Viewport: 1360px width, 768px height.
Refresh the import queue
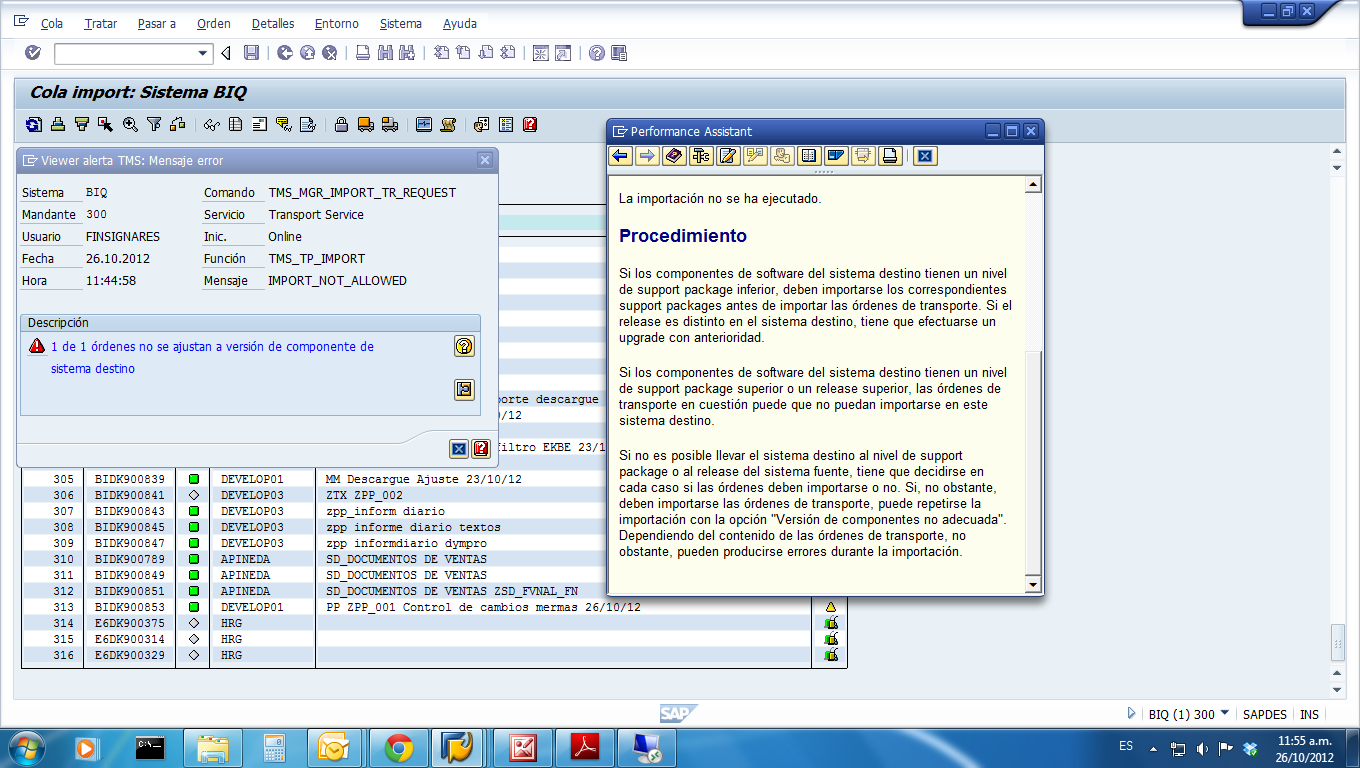click(32, 124)
